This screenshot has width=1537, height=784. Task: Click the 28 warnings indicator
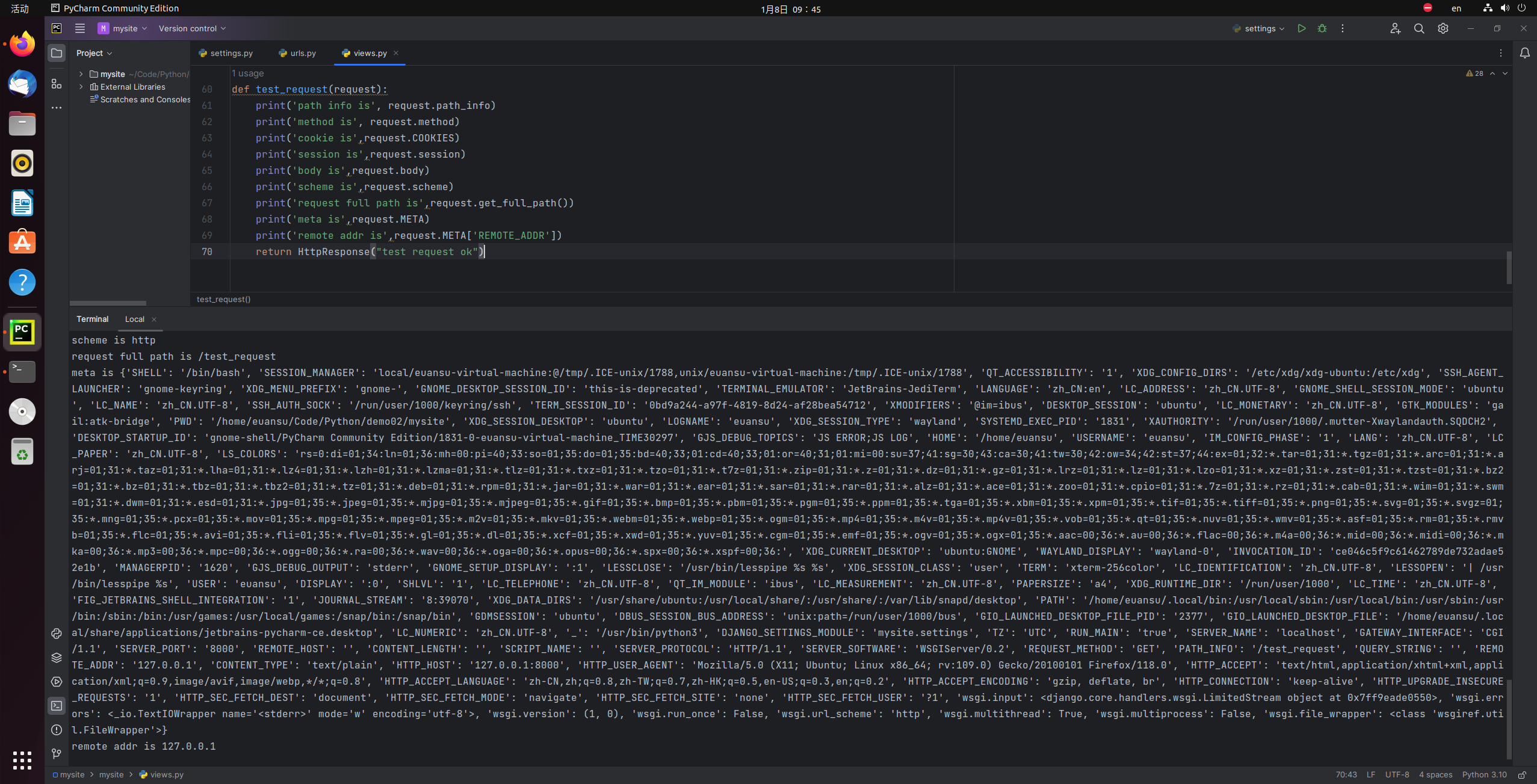(x=1474, y=73)
